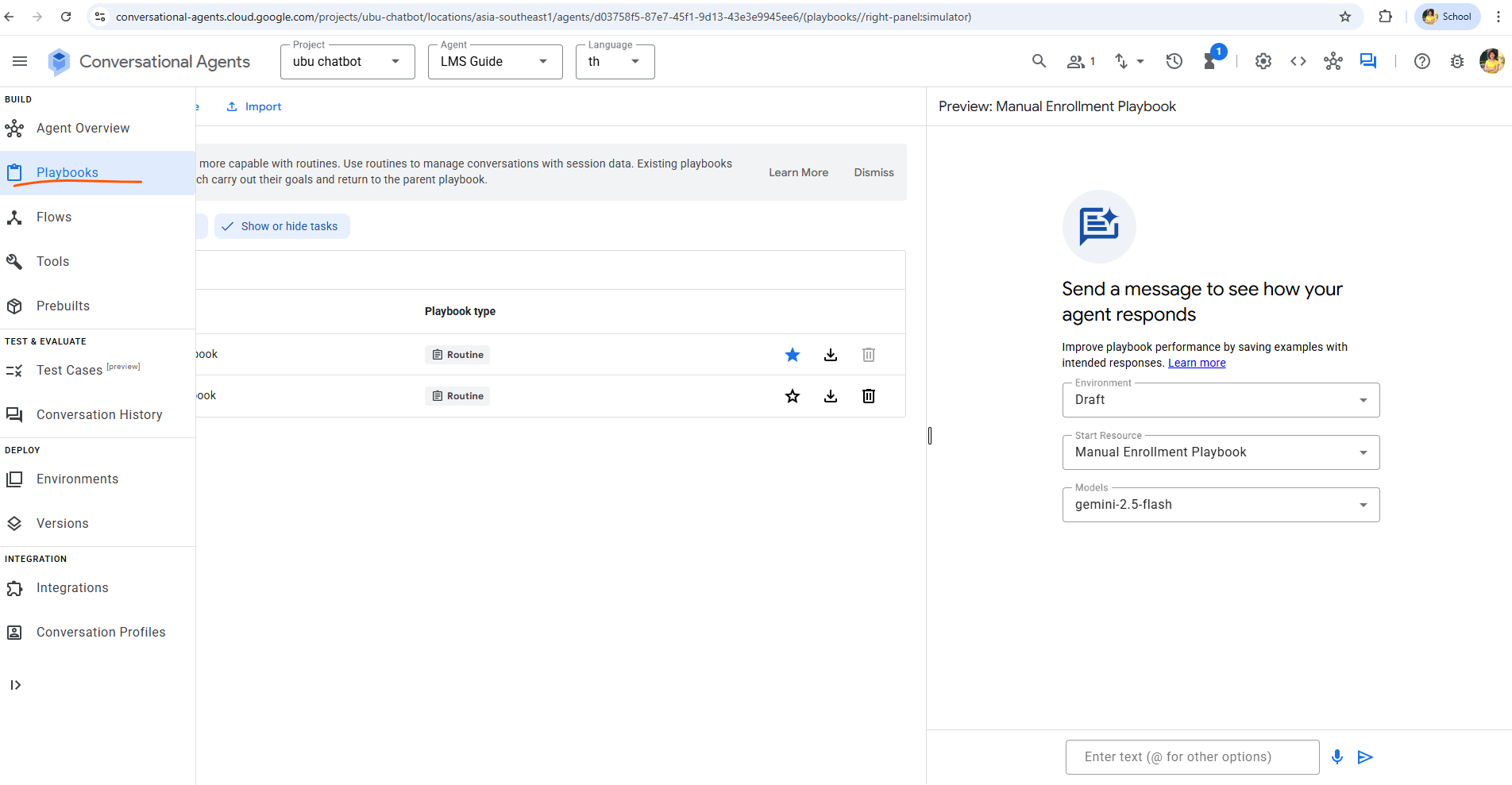Click the send message arrow icon
1512x785 pixels.
point(1365,757)
